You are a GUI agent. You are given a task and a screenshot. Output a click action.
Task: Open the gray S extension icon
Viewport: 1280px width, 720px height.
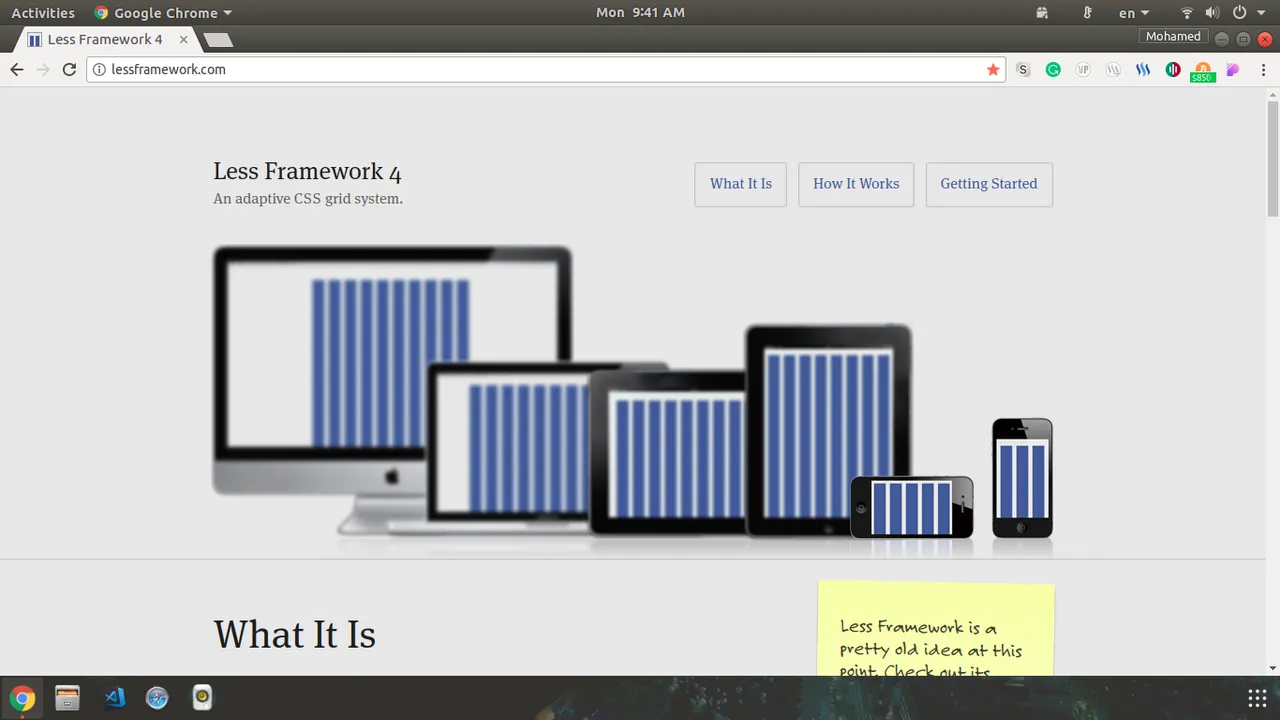point(1023,69)
